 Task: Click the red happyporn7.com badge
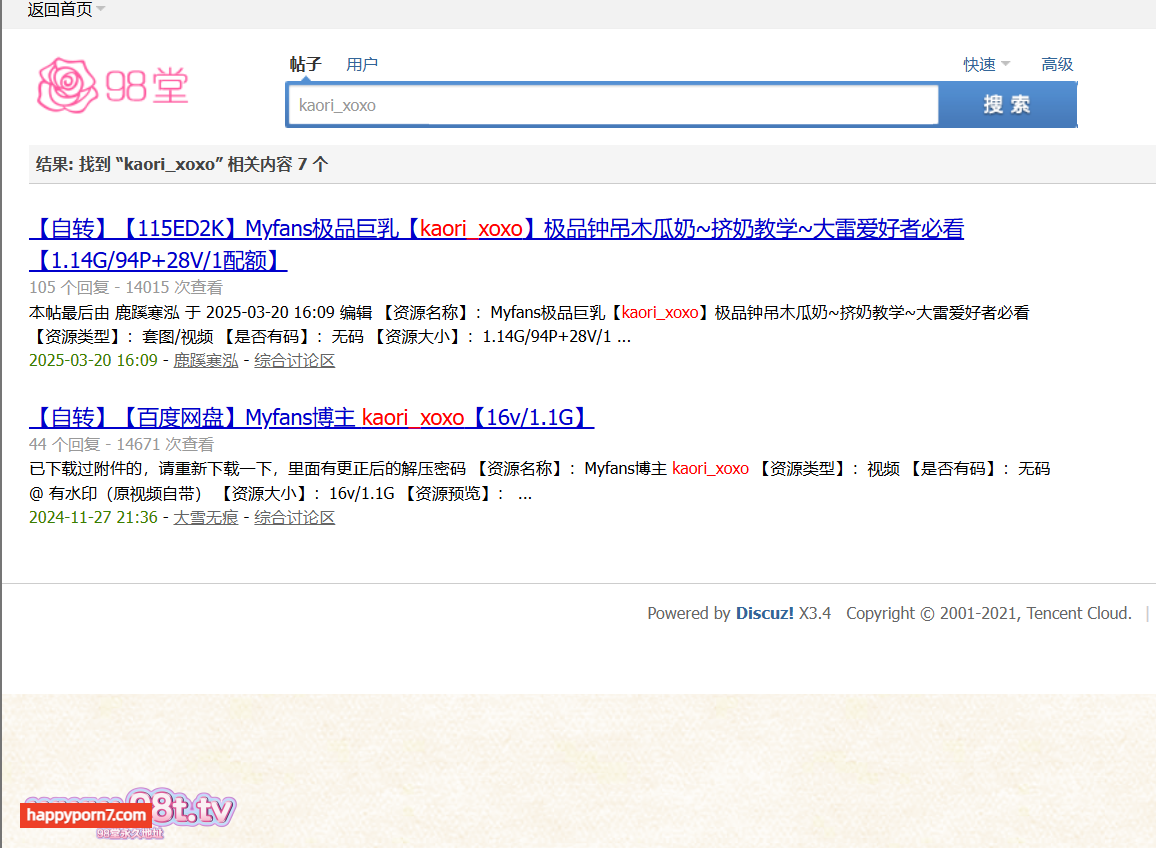click(86, 815)
